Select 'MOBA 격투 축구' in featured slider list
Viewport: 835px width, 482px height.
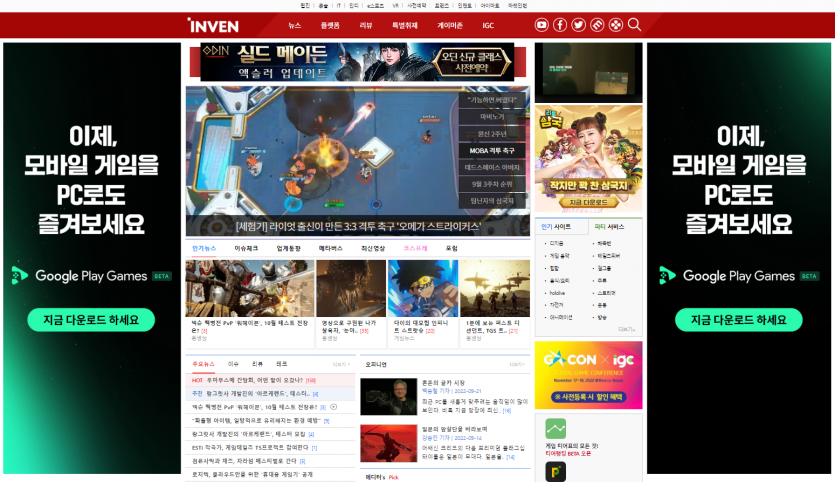coord(493,150)
